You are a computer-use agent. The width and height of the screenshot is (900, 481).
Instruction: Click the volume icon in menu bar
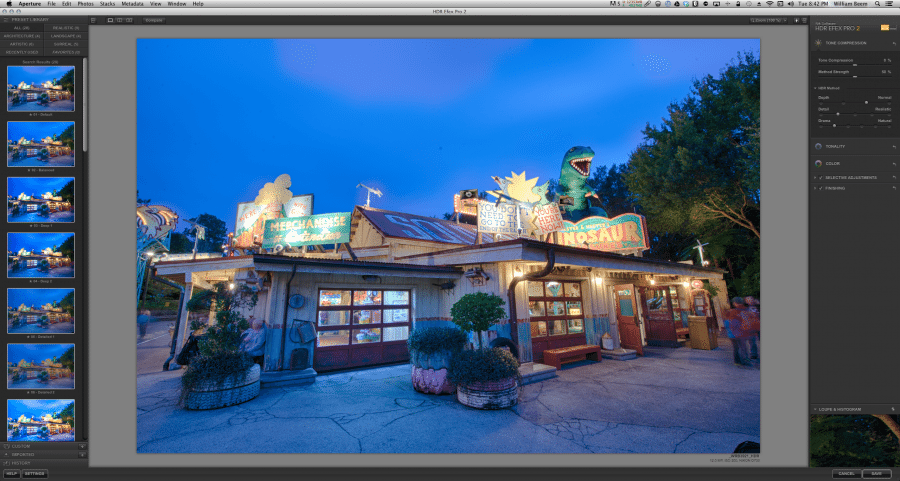tap(790, 3)
